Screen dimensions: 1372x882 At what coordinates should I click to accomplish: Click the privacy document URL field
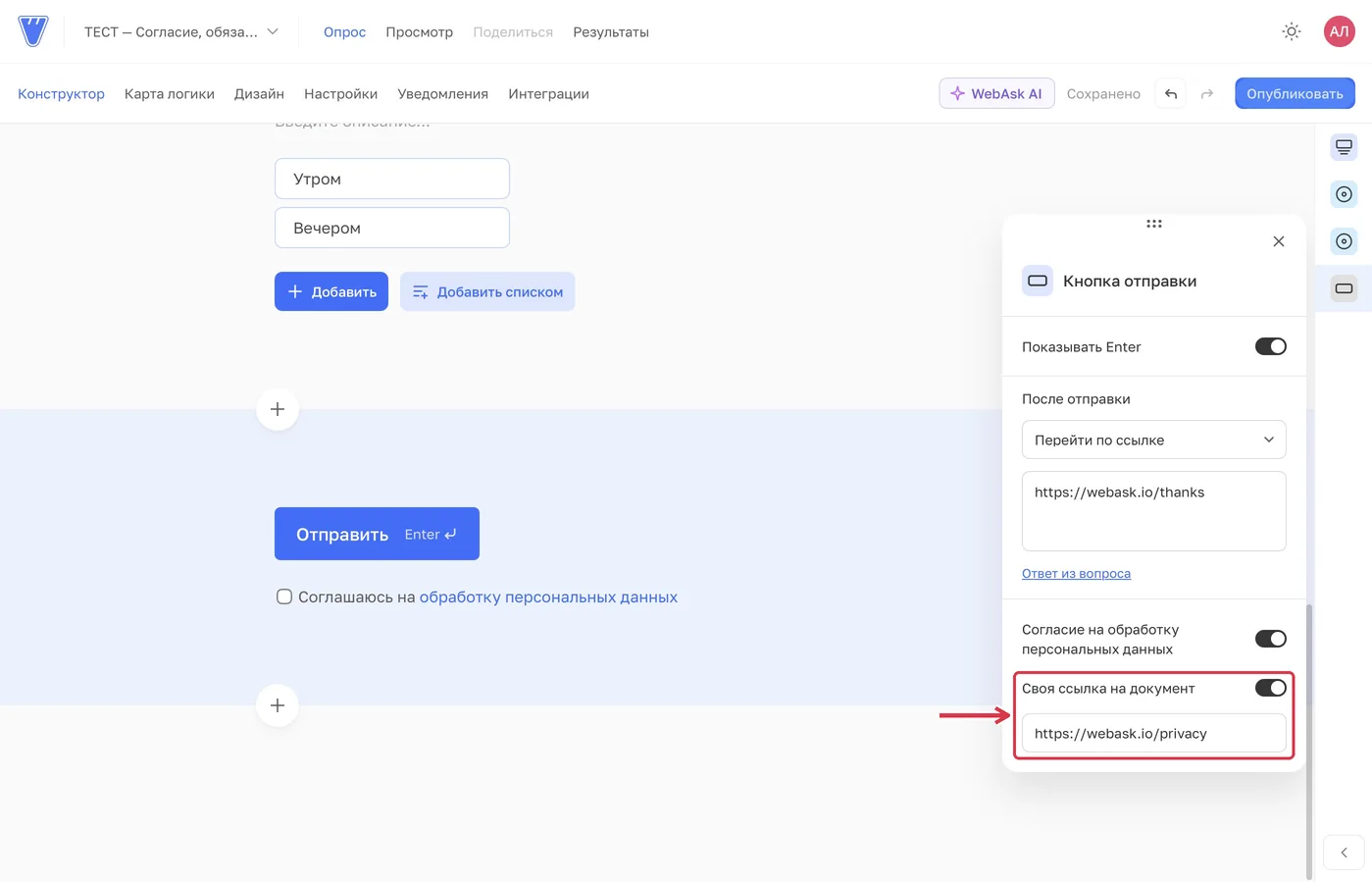[x=1154, y=733]
